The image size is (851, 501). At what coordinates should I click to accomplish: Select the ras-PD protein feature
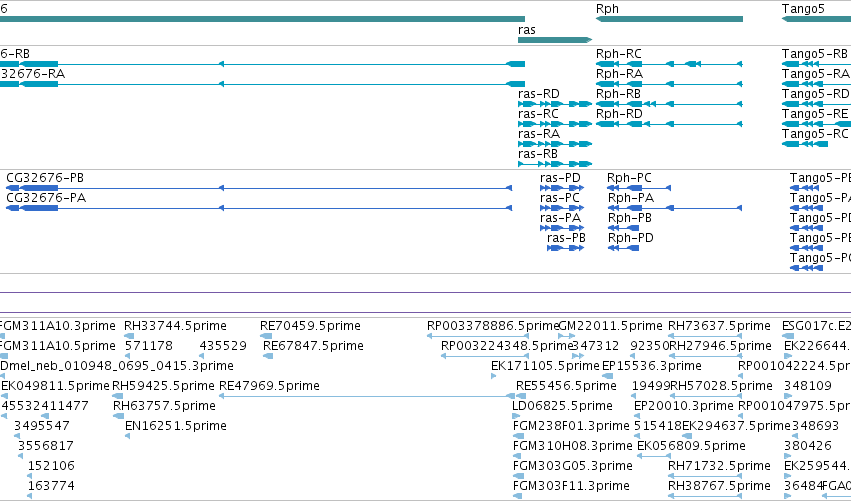tap(562, 188)
